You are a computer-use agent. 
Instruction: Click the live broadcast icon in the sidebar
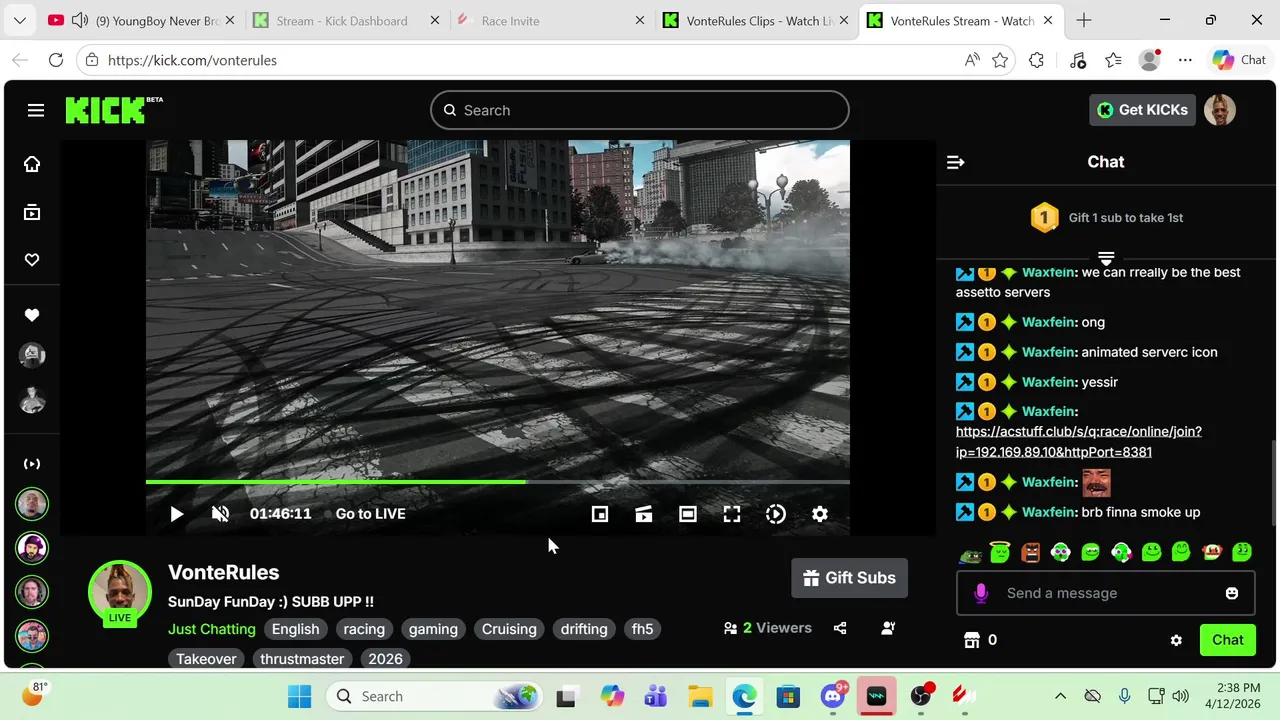click(32, 464)
